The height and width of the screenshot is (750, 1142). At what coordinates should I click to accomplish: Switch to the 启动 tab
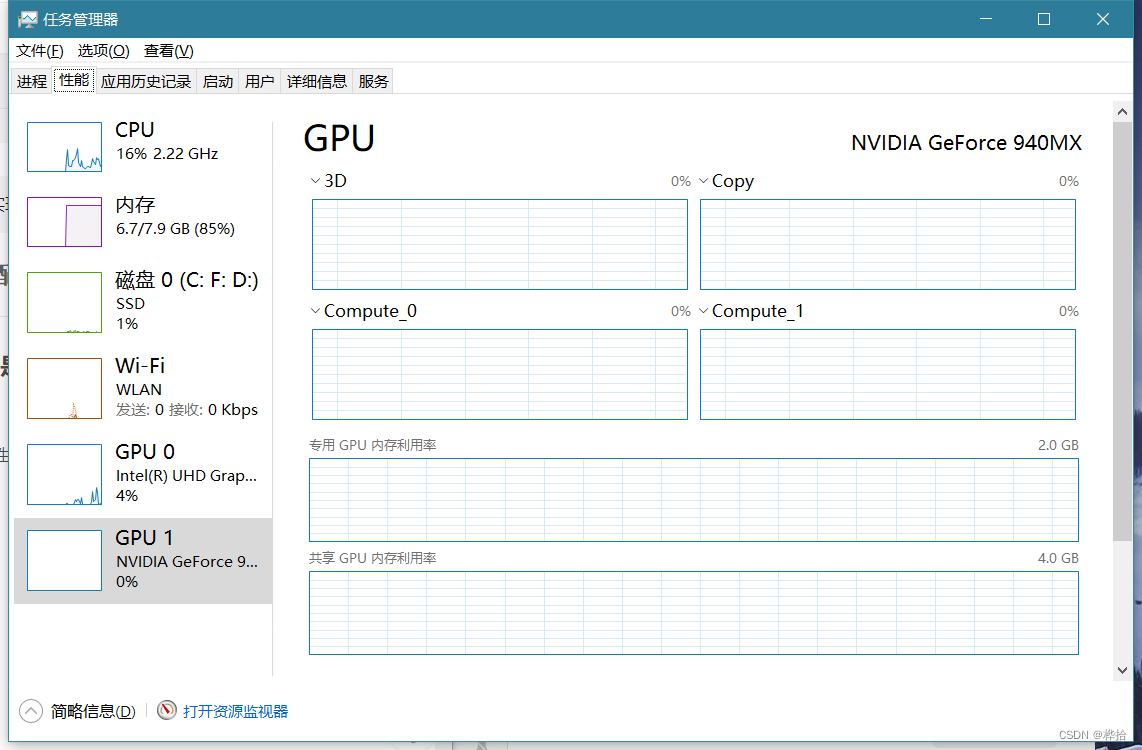pos(217,81)
